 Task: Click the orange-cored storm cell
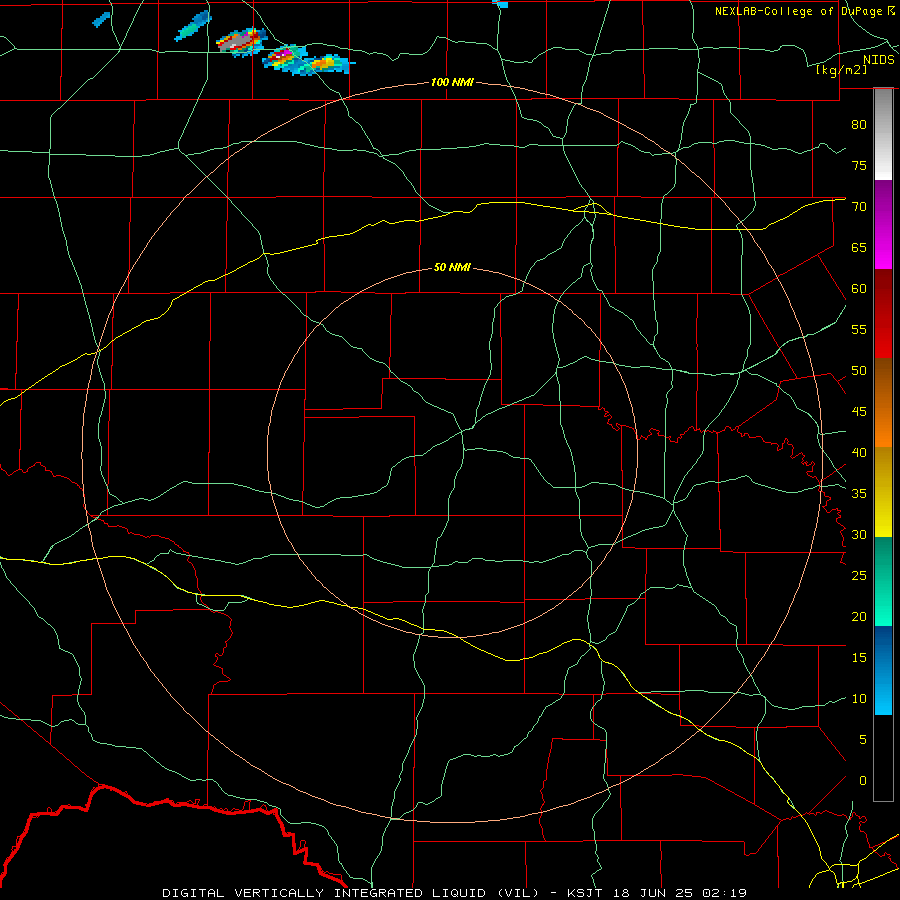click(x=327, y=64)
